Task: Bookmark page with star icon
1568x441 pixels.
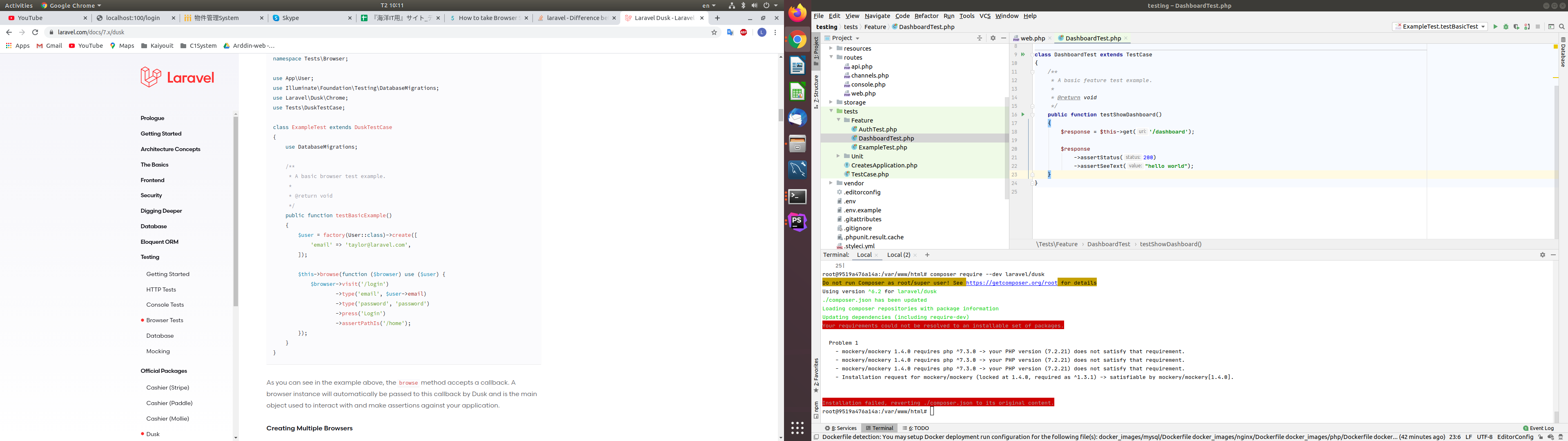Action: tap(714, 32)
